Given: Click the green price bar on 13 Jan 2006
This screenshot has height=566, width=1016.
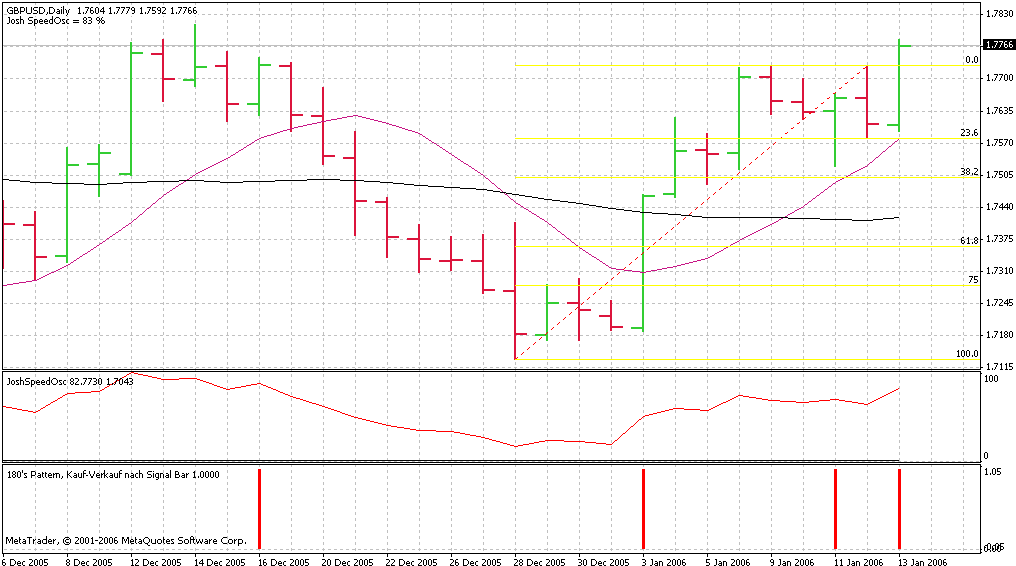Looking at the screenshot, I should point(899,85).
